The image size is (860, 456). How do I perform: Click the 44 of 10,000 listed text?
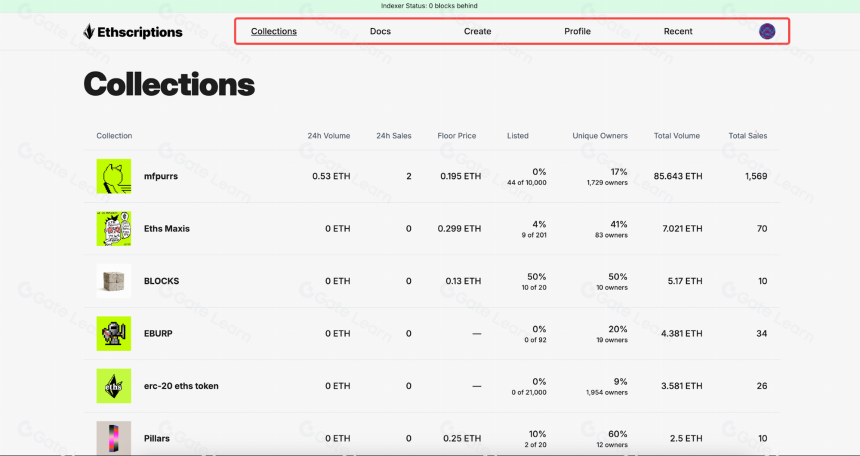coord(527,183)
